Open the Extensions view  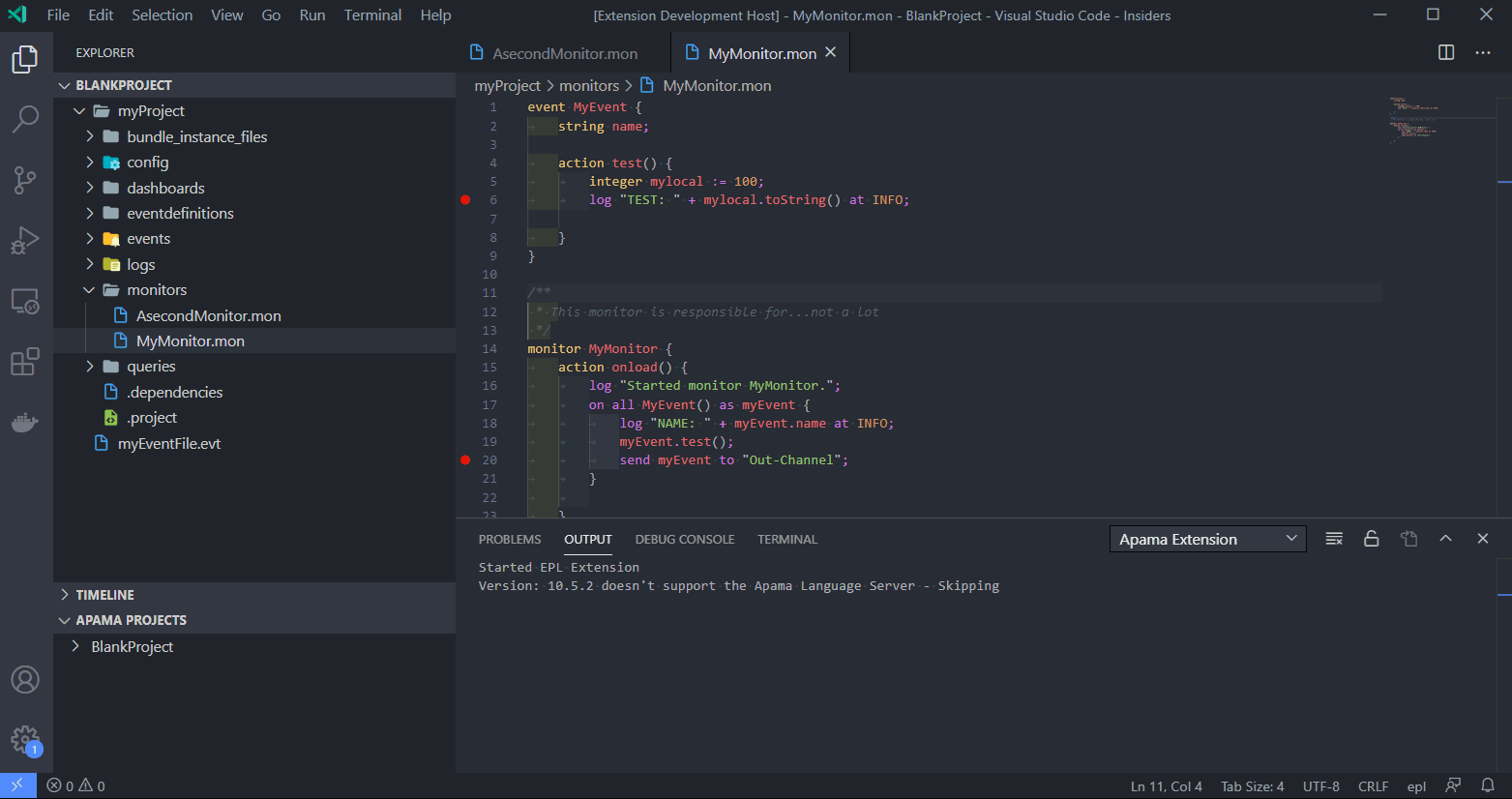pos(25,362)
